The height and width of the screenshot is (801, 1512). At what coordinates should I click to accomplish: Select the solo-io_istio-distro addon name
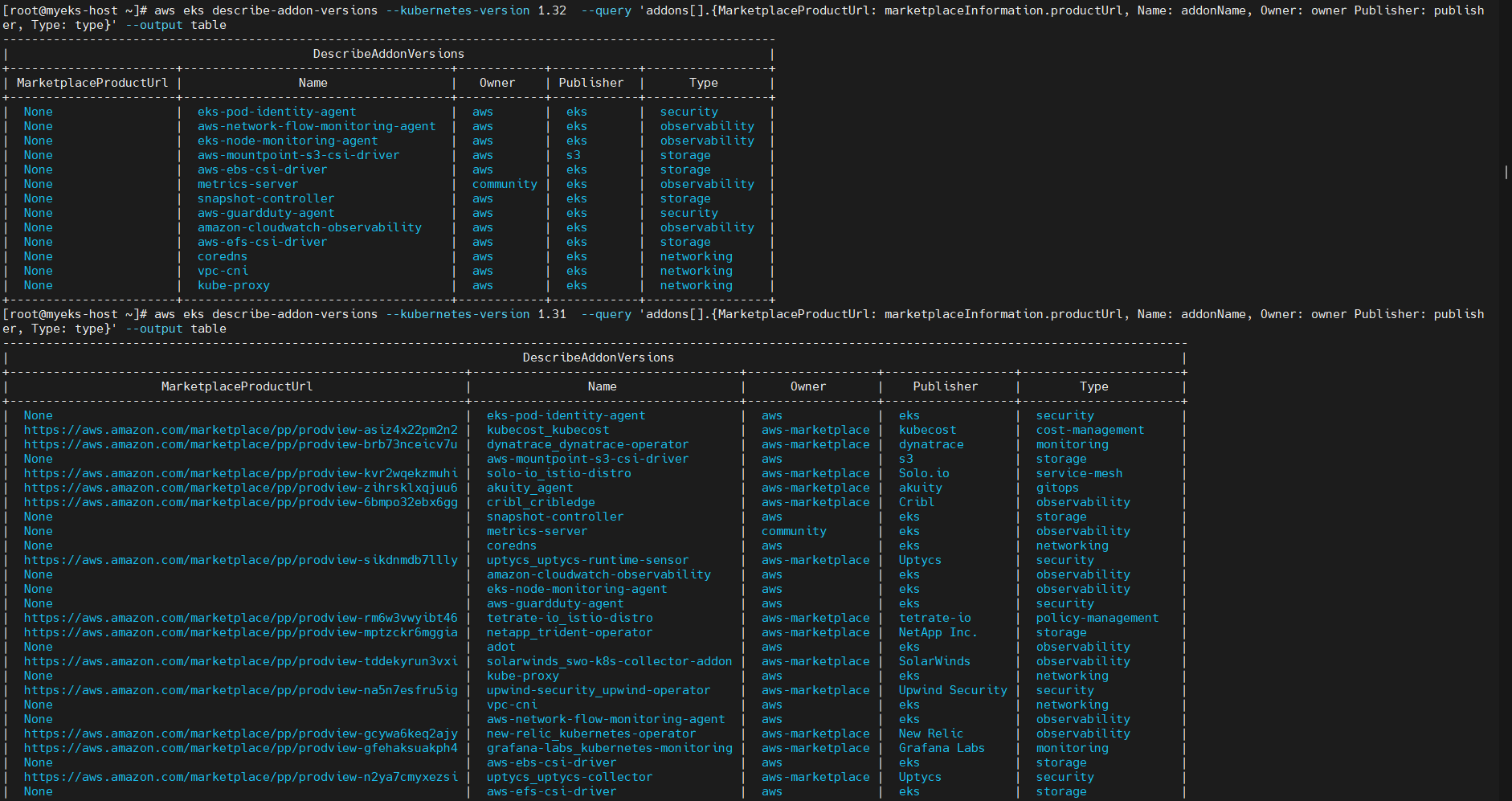click(558, 473)
